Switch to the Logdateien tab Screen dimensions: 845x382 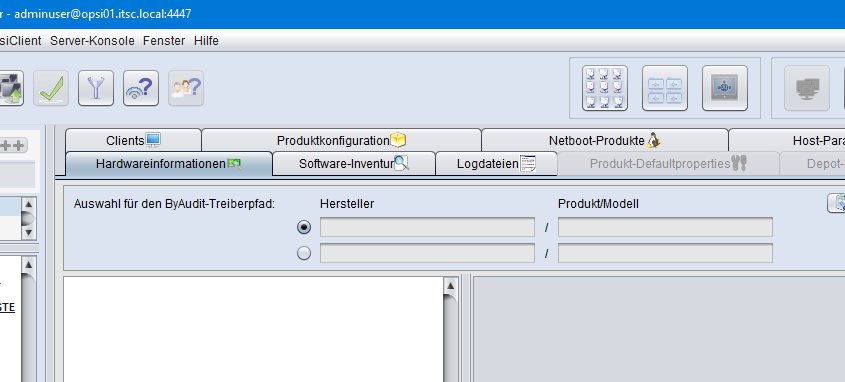tap(496, 164)
